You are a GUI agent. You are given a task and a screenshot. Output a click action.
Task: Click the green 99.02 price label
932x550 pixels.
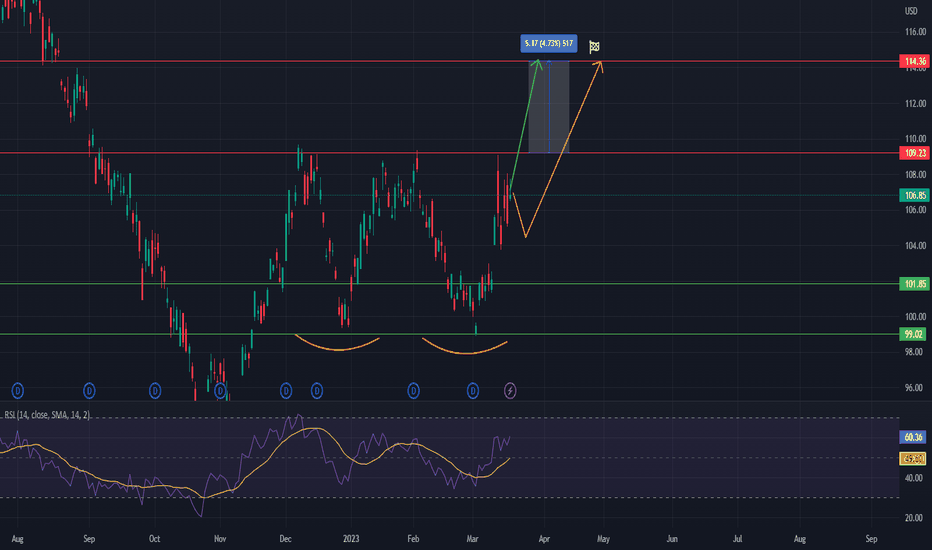pyautogui.click(x=915, y=334)
